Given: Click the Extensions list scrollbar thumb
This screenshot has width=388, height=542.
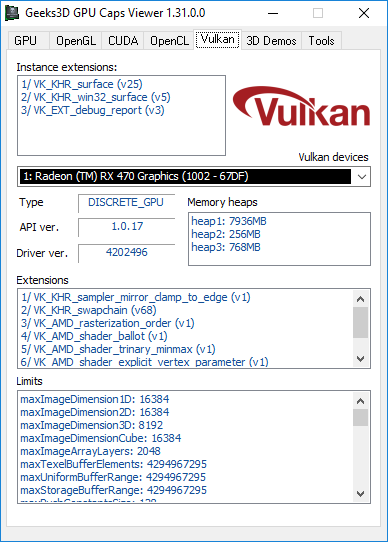Looking at the screenshot, I should point(360,323).
